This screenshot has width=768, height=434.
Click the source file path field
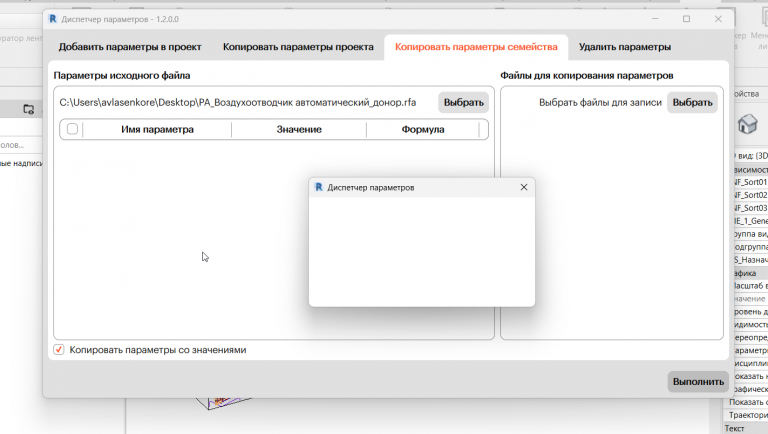[x=238, y=102]
